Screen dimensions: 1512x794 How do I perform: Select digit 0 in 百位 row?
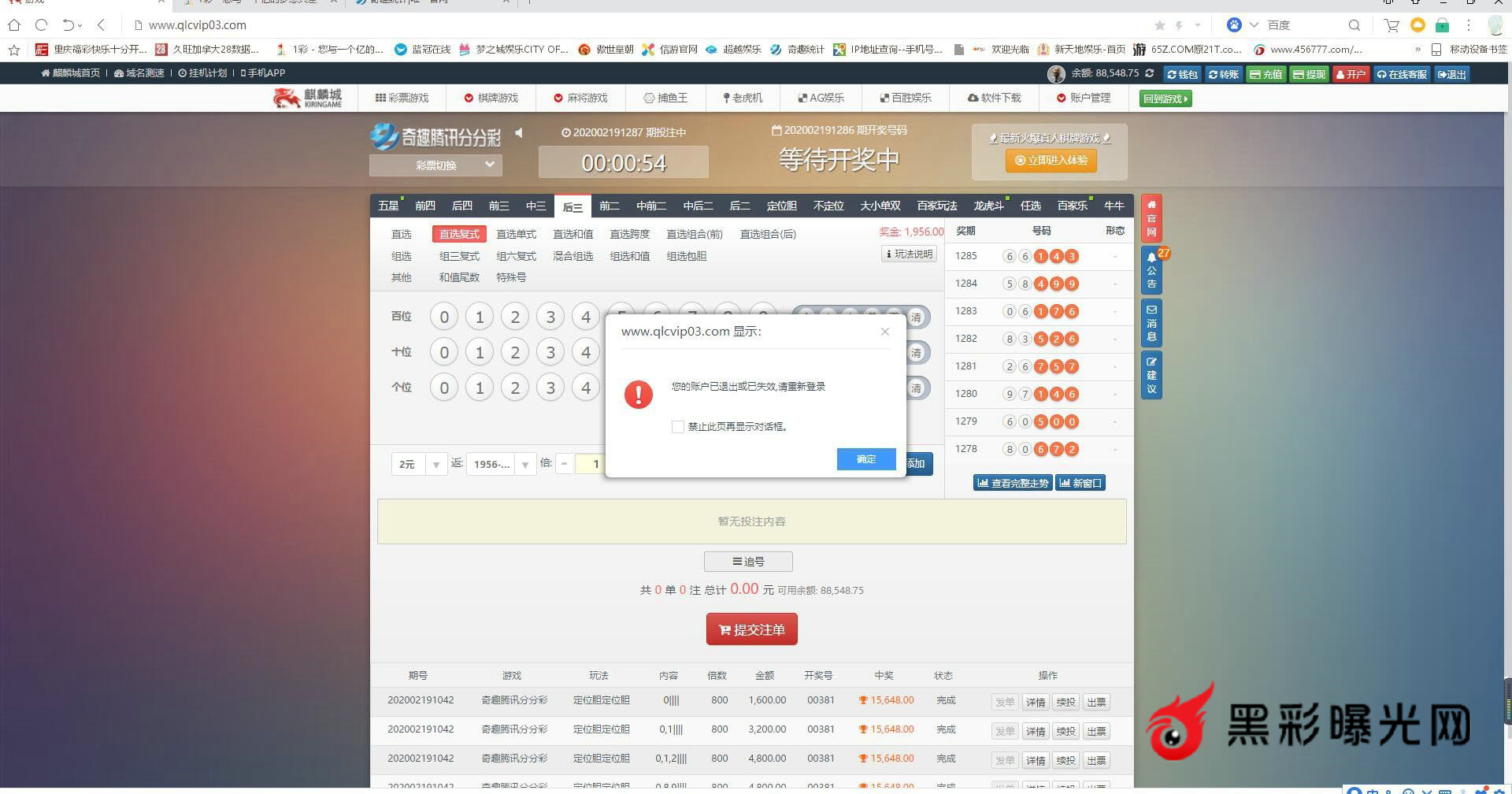click(x=444, y=317)
